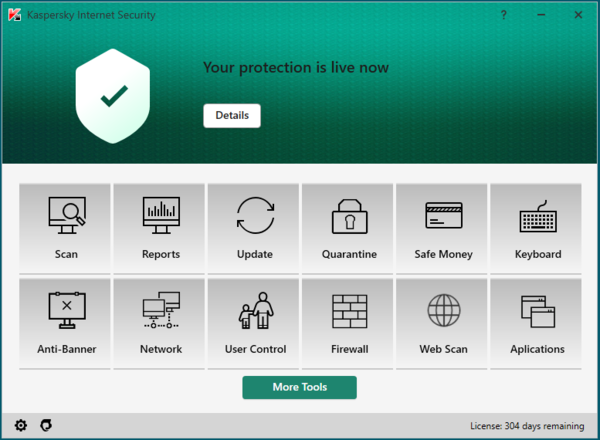Close the Kaspersky window
Viewport: 600px width, 440px height.
coord(578,15)
